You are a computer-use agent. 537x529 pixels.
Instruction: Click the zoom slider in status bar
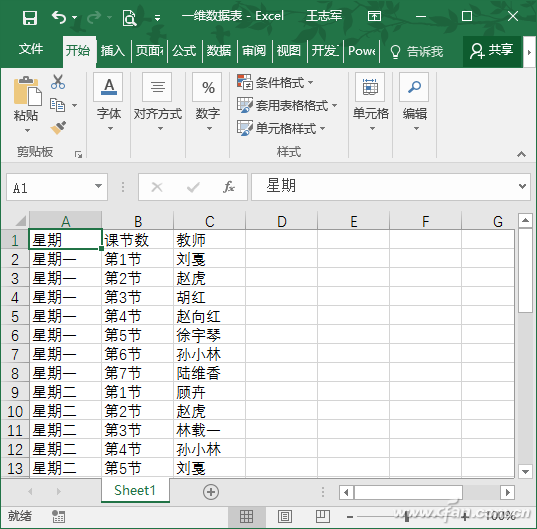coord(407,516)
